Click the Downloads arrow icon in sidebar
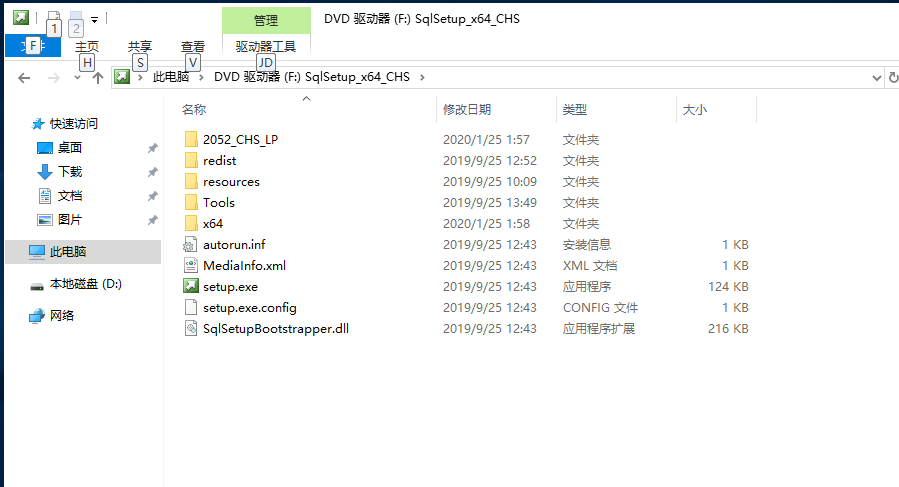Screen dimensions: 899x487 [45, 172]
